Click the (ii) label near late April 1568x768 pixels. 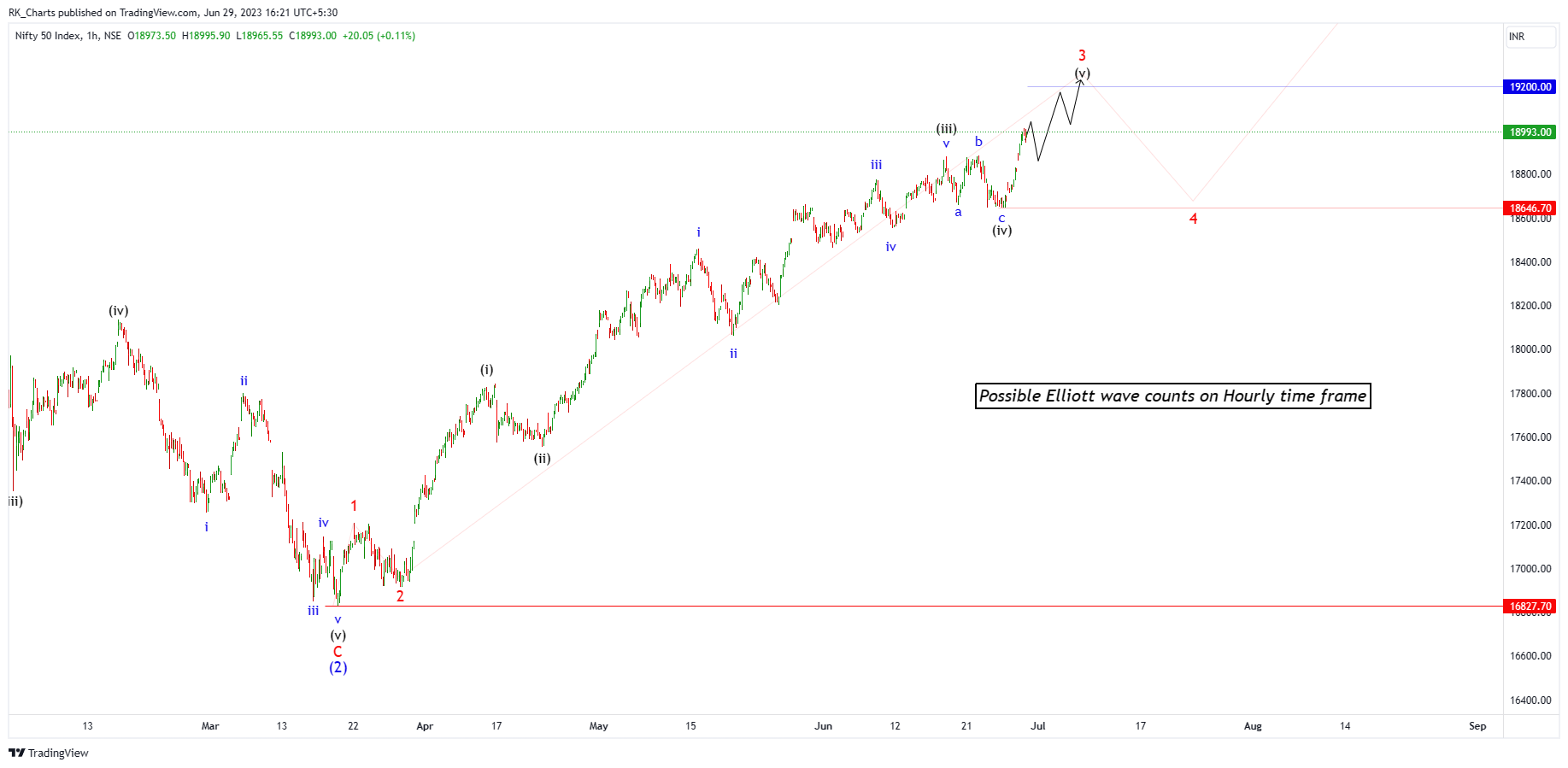pyautogui.click(x=543, y=459)
